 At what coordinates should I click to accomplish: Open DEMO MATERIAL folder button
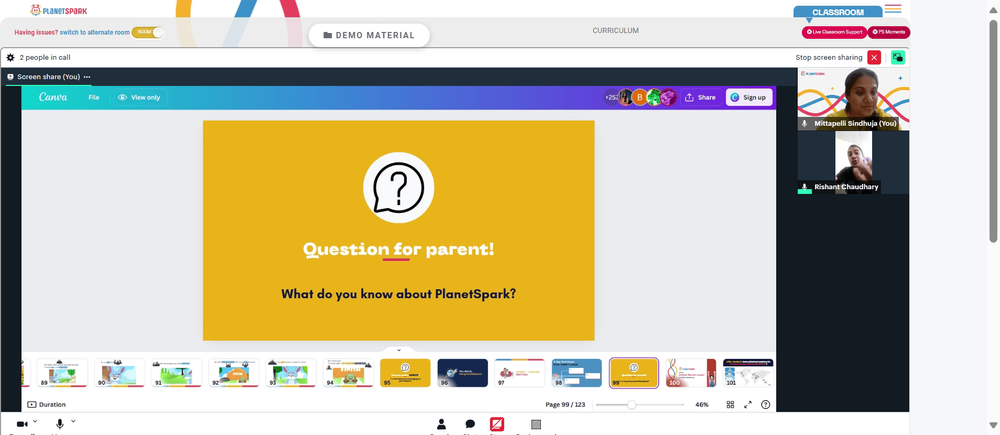[x=369, y=35]
